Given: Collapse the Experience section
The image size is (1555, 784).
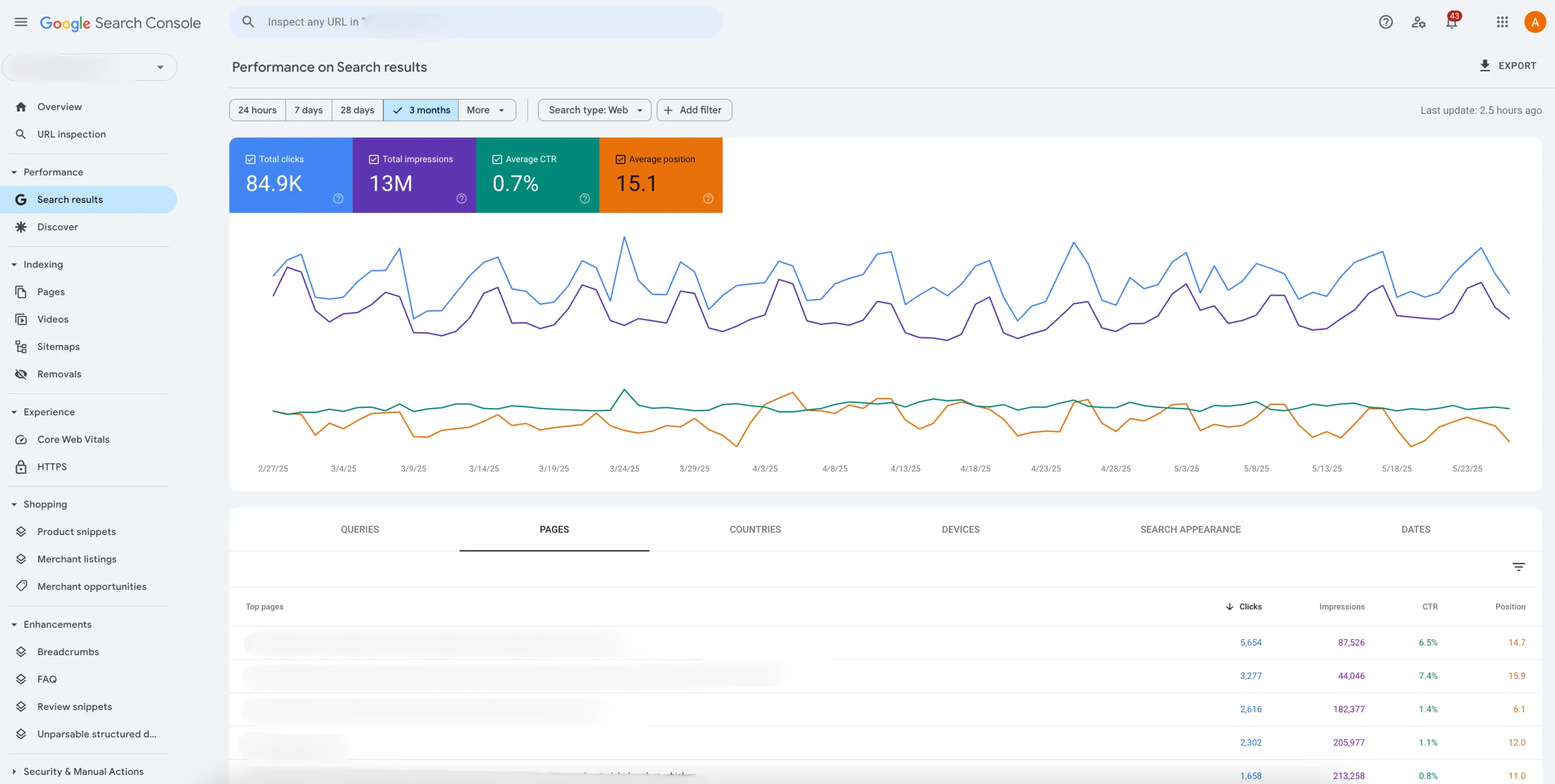Looking at the screenshot, I should coord(14,412).
